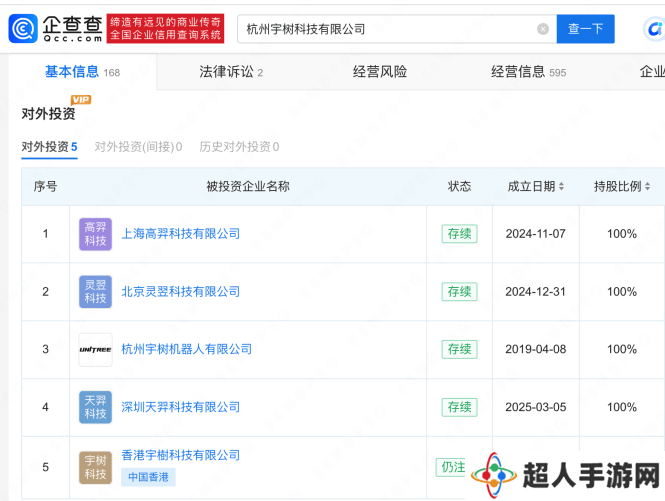Select the 对外投资 5 sub-tab
This screenshot has width=665, height=501.
49,147
